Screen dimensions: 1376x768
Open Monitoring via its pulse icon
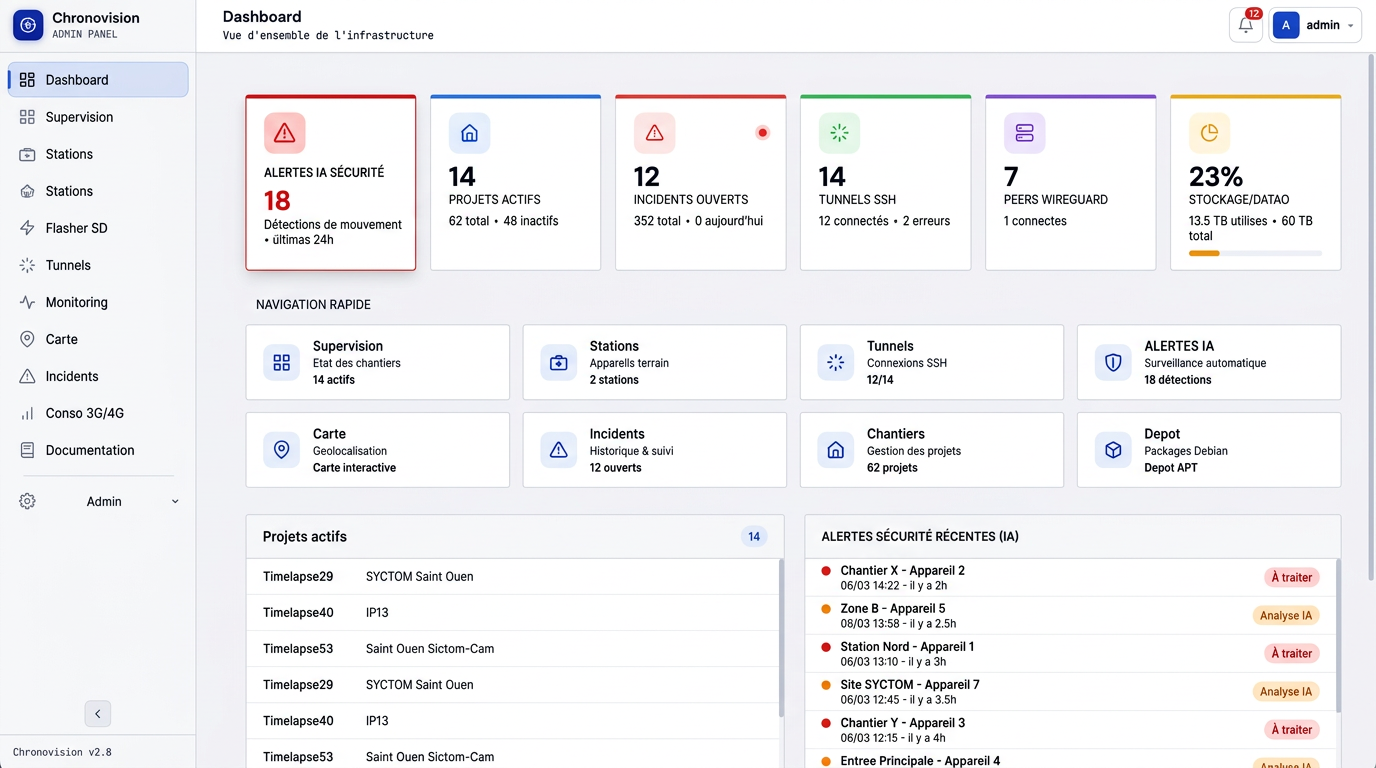(x=27, y=302)
